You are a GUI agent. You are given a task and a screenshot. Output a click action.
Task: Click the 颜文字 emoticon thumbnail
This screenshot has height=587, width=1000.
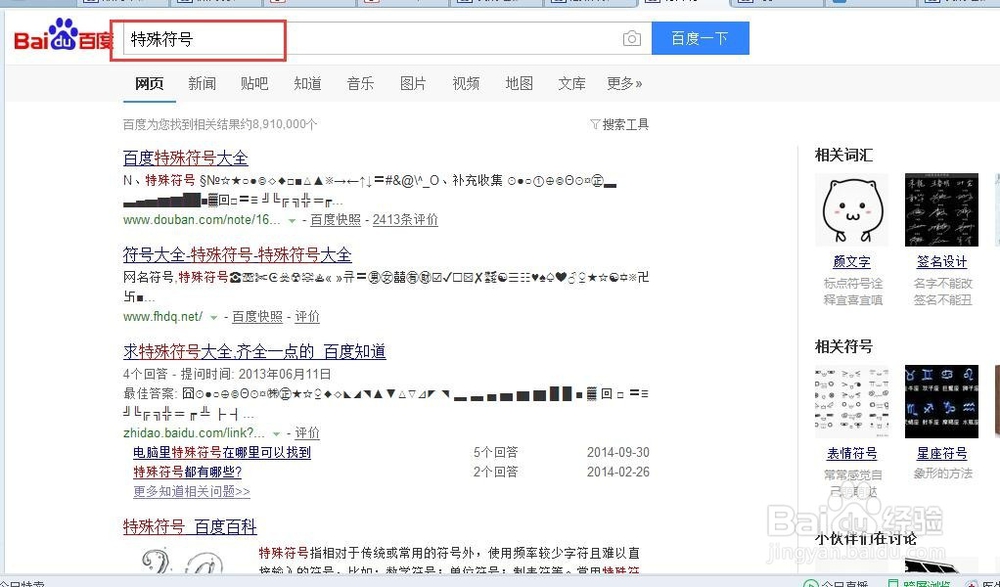coord(851,209)
